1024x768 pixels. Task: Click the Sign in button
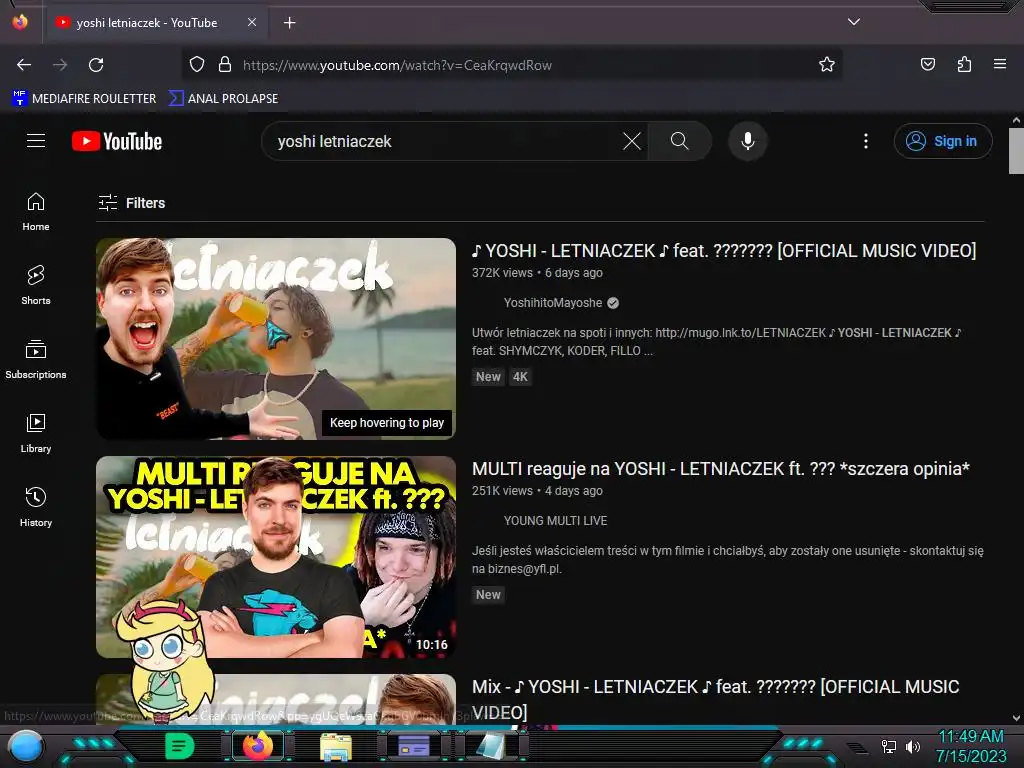coord(943,141)
